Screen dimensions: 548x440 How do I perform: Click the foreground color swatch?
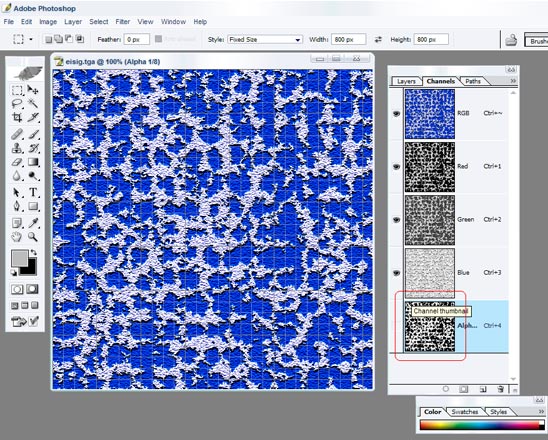[x=19, y=259]
